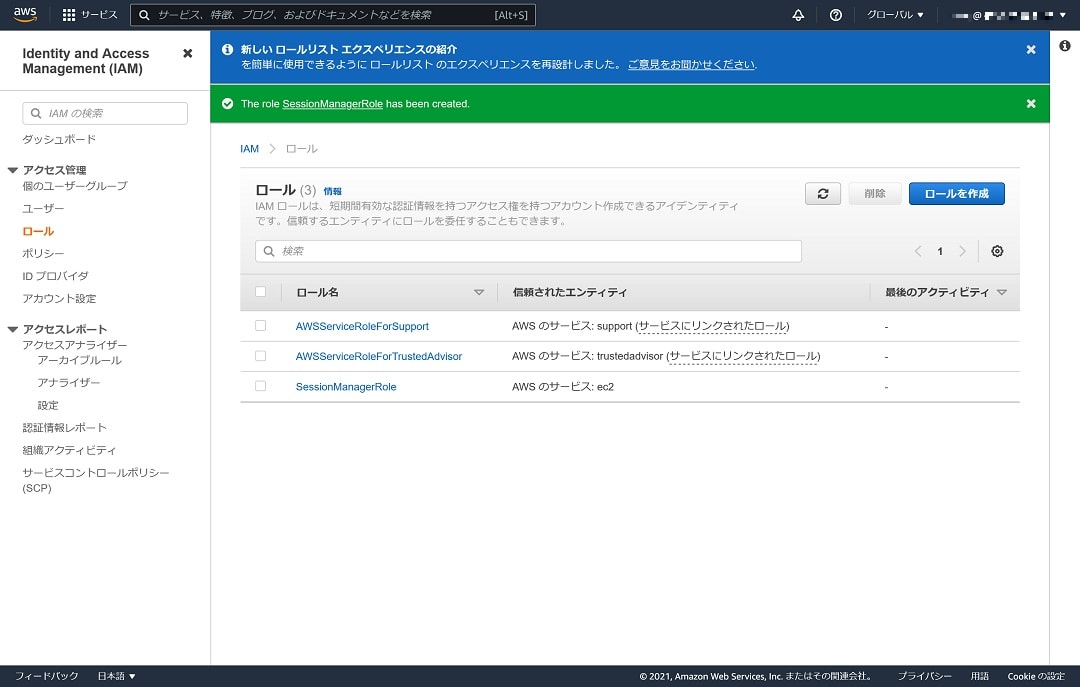Click フィードバック in the footer
This screenshot has height=687, width=1080.
[47, 676]
